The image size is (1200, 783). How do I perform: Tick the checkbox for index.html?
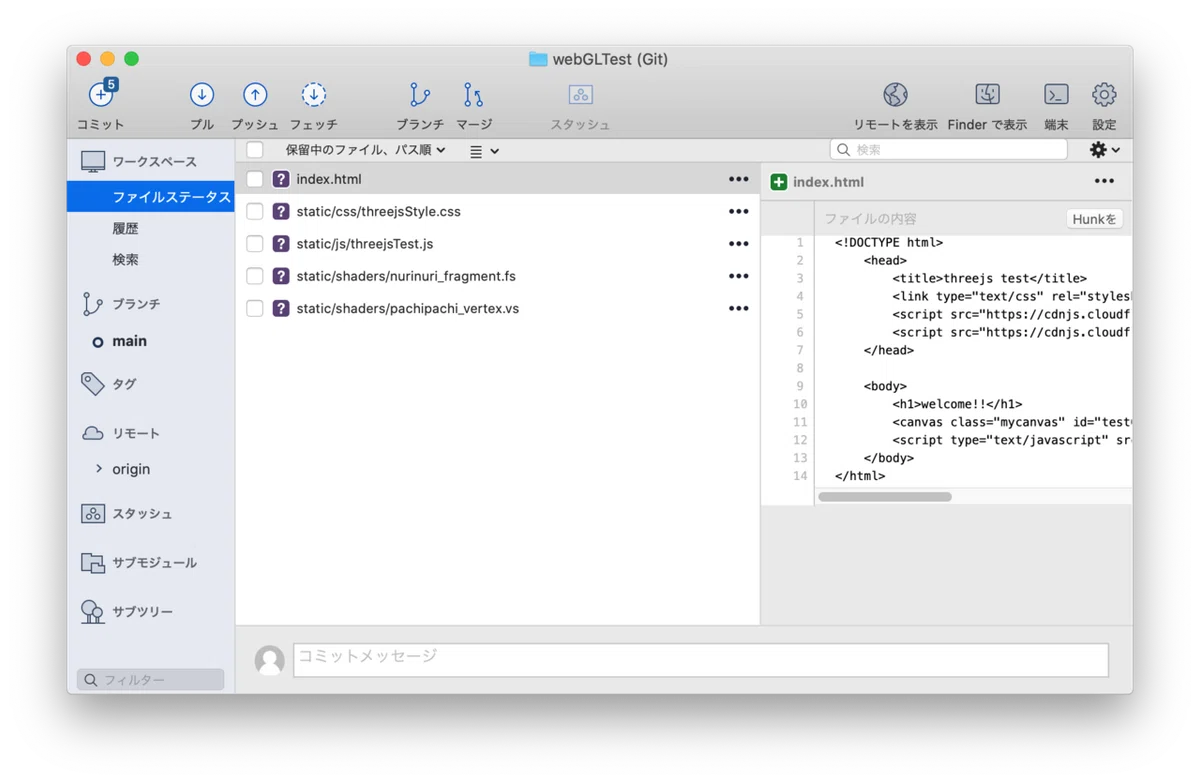[x=255, y=180]
